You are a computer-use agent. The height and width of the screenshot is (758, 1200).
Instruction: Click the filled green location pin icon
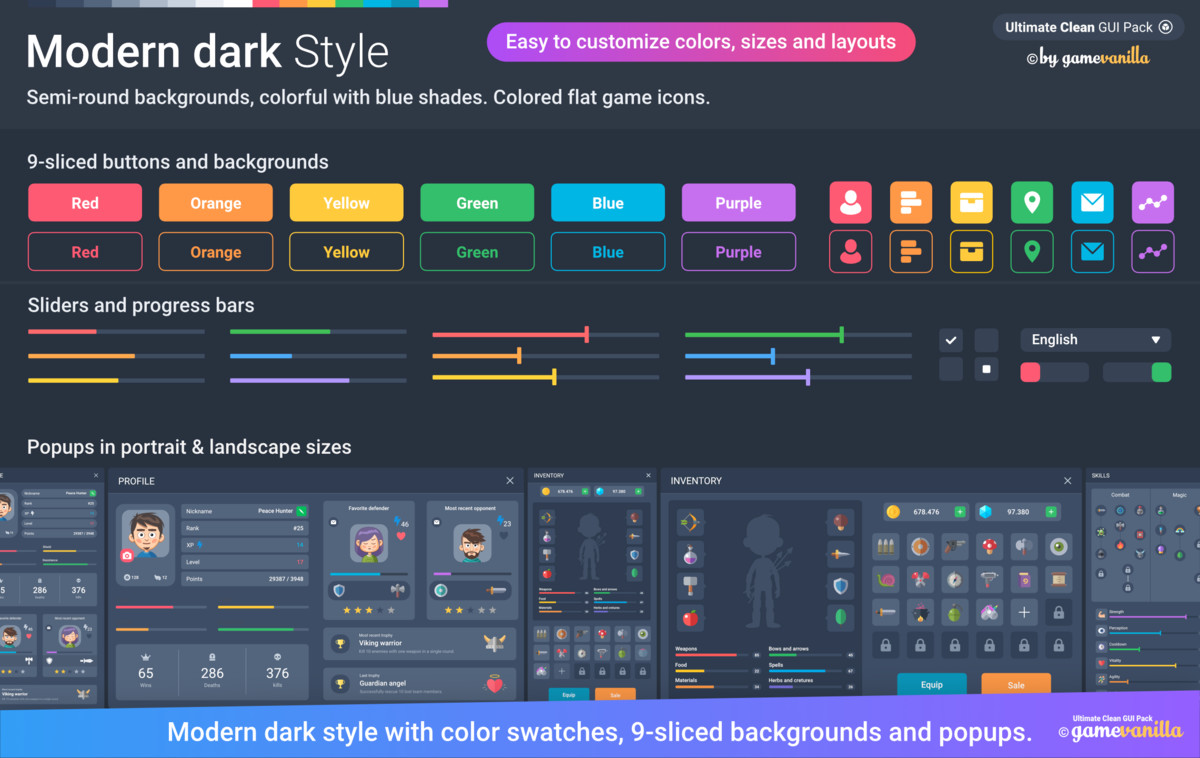[1032, 203]
